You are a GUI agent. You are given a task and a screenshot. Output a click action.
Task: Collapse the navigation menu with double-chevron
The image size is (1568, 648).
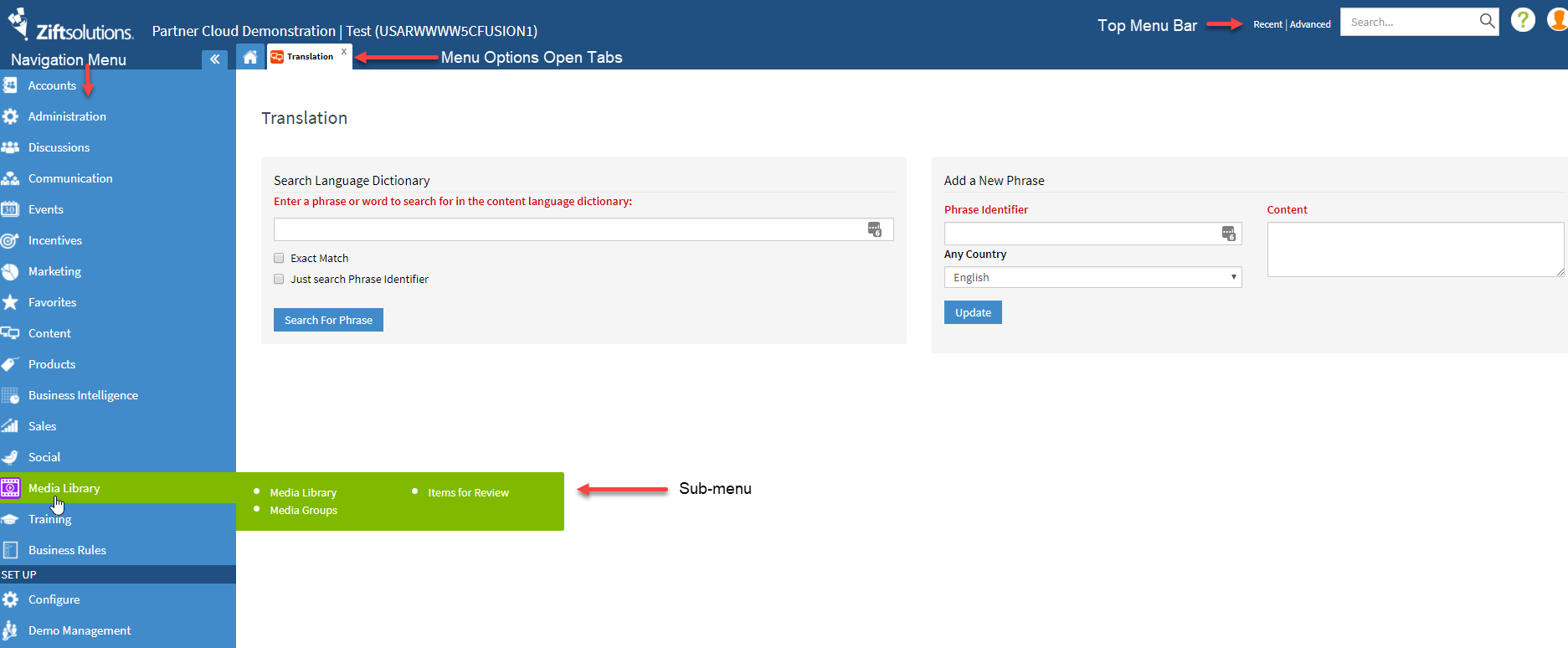[x=214, y=59]
